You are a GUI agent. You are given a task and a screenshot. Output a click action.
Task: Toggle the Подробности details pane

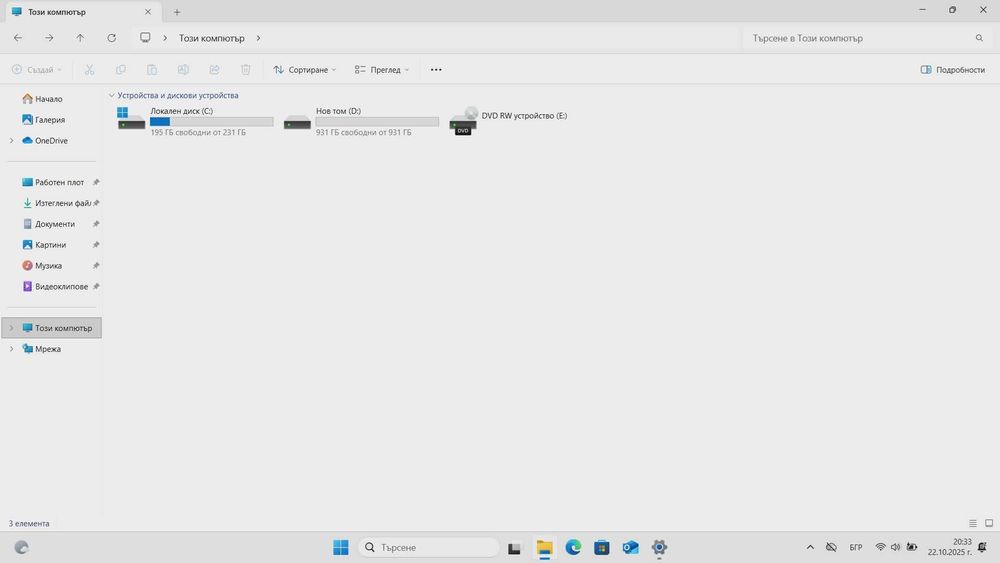coord(953,69)
